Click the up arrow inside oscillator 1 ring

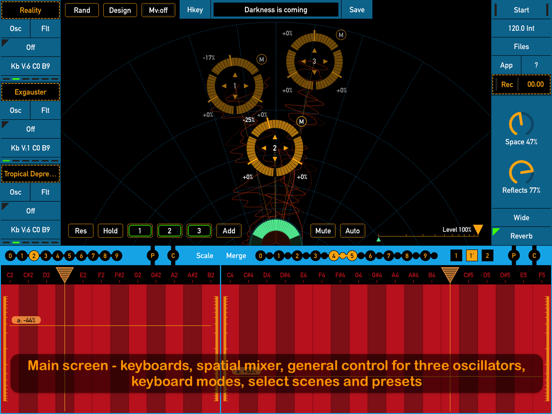click(235, 75)
